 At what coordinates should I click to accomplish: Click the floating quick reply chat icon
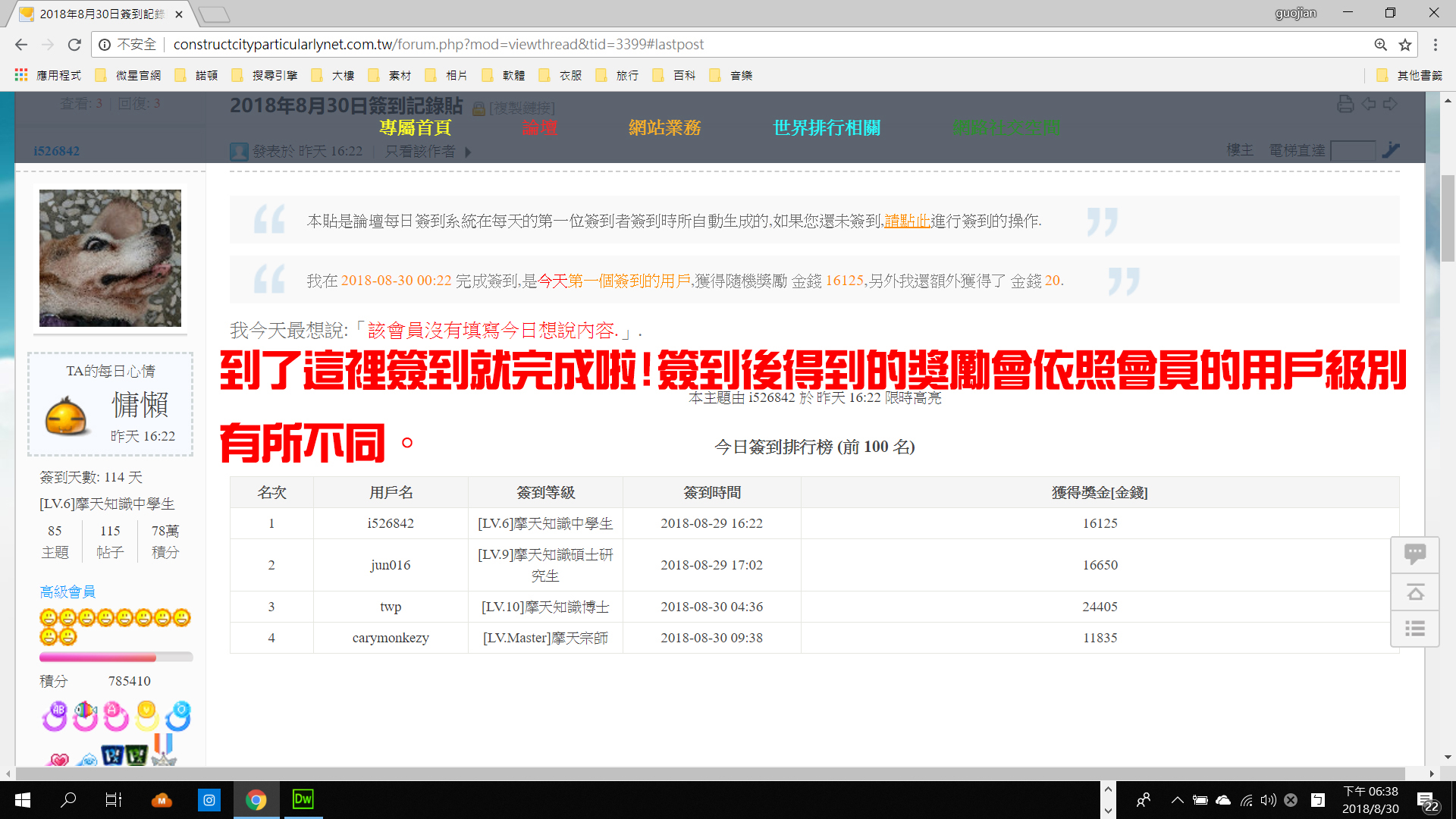click(x=1414, y=554)
